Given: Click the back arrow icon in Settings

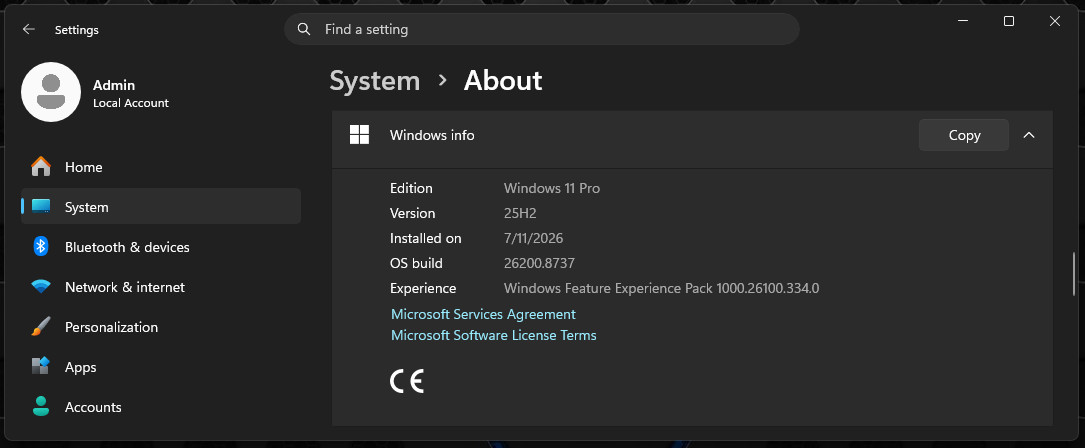Looking at the screenshot, I should pos(28,29).
